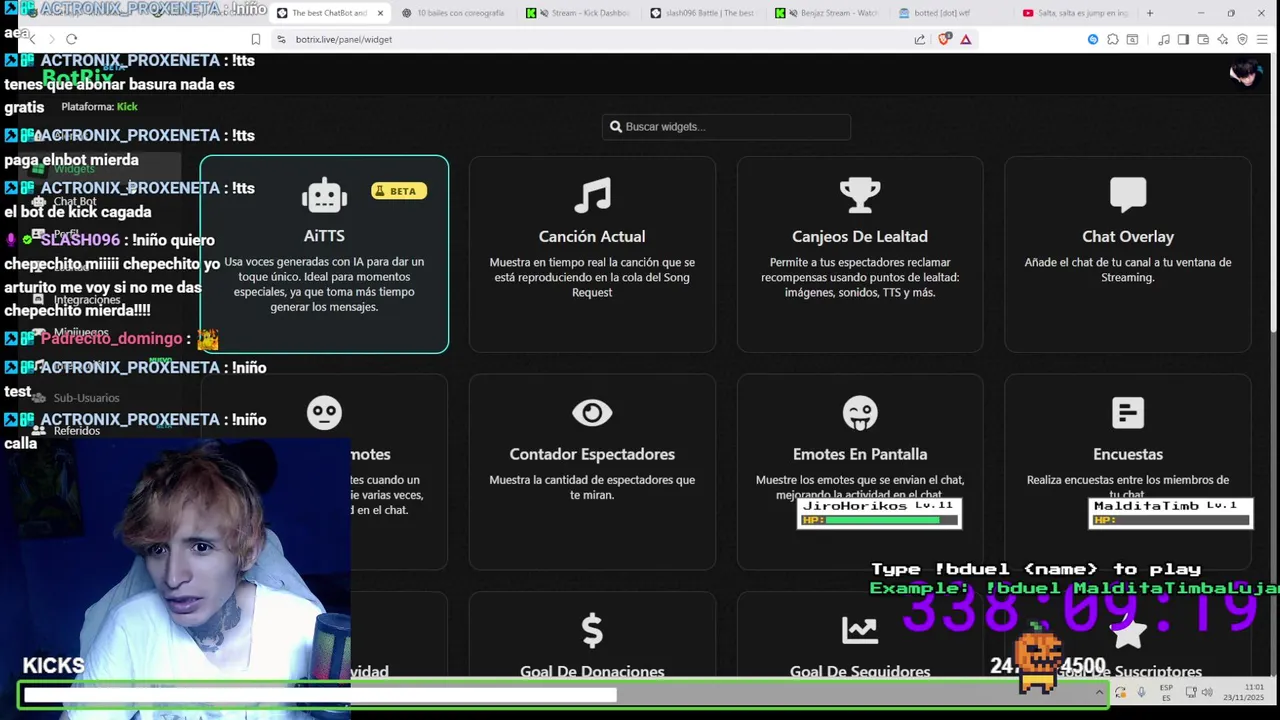Open the AiTTS robot icon card
This screenshot has width=1280, height=720.
pos(324,196)
